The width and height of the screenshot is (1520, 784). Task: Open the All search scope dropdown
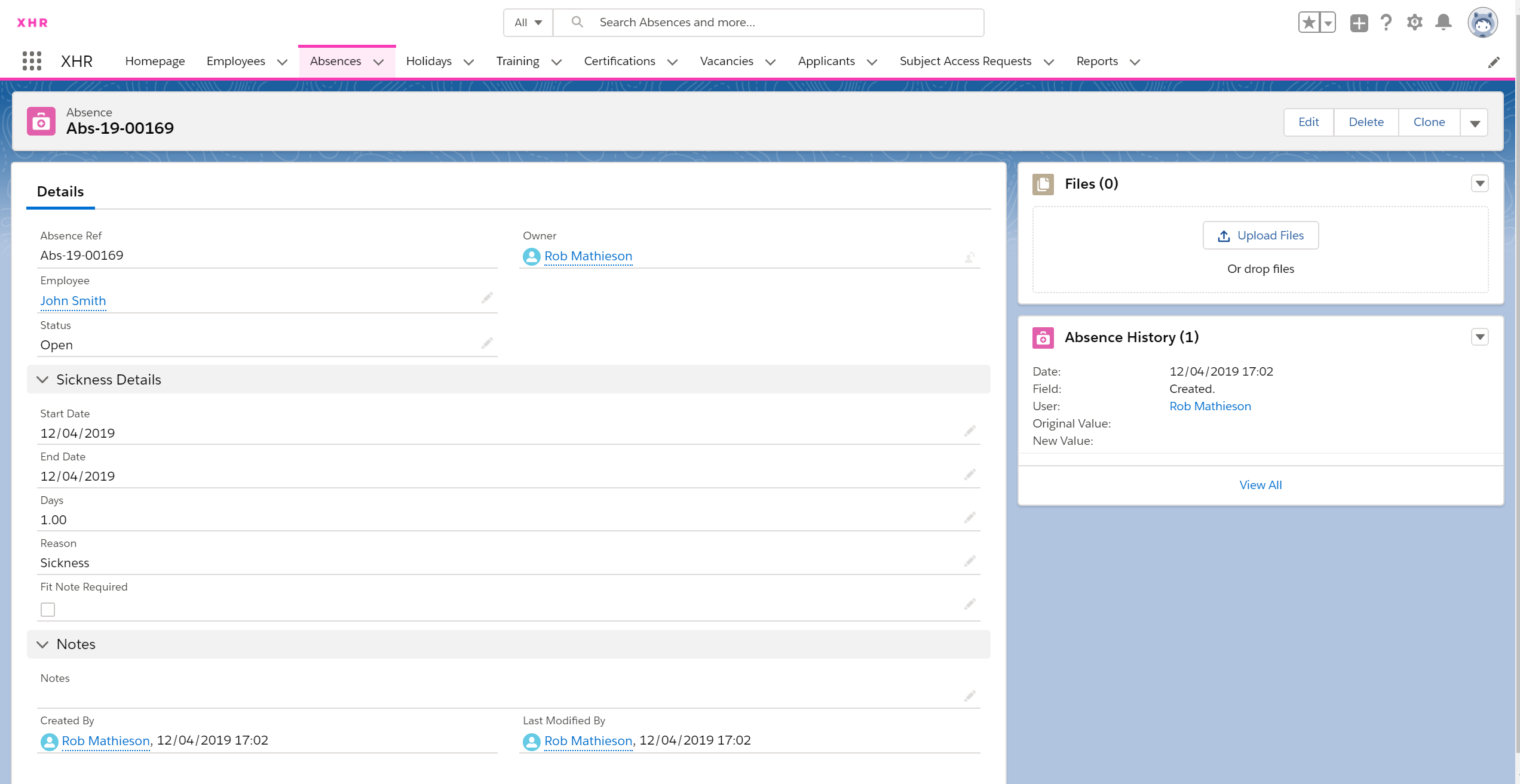click(x=527, y=22)
